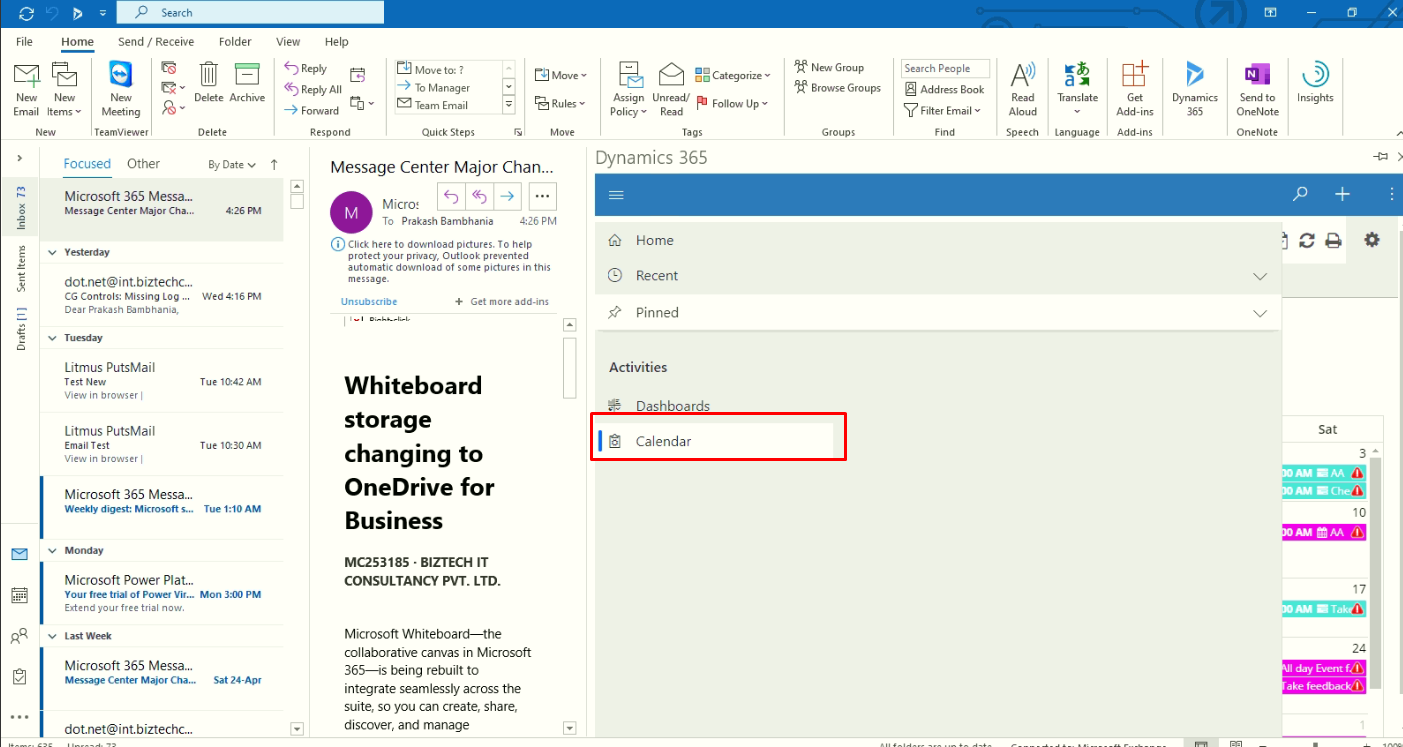This screenshot has width=1403, height=747.
Task: Select the To Manager quick step
Action: coord(434,88)
